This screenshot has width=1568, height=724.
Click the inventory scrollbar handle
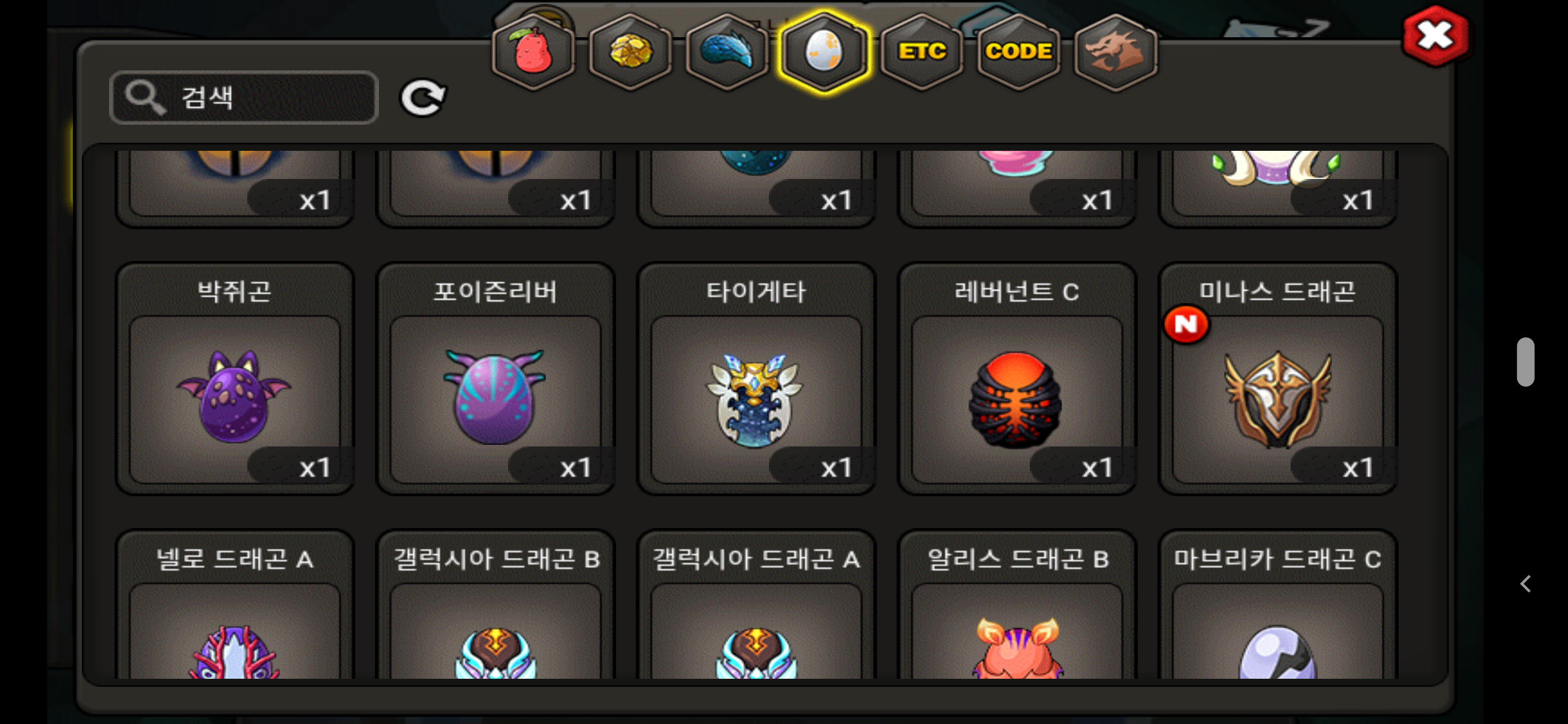coord(1525,361)
